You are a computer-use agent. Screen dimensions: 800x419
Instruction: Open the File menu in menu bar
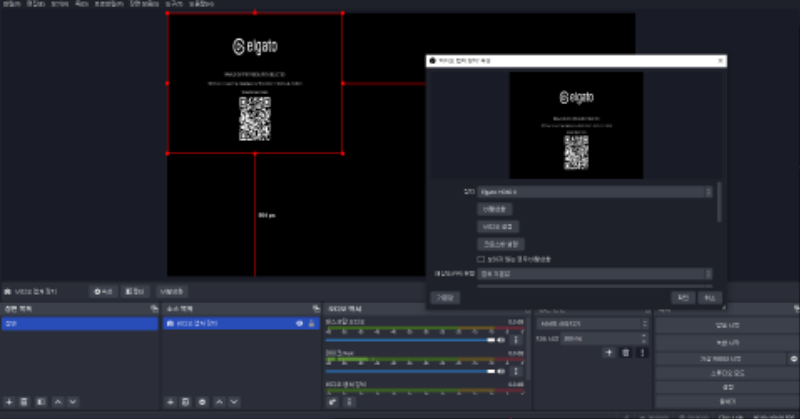[x=12, y=4]
